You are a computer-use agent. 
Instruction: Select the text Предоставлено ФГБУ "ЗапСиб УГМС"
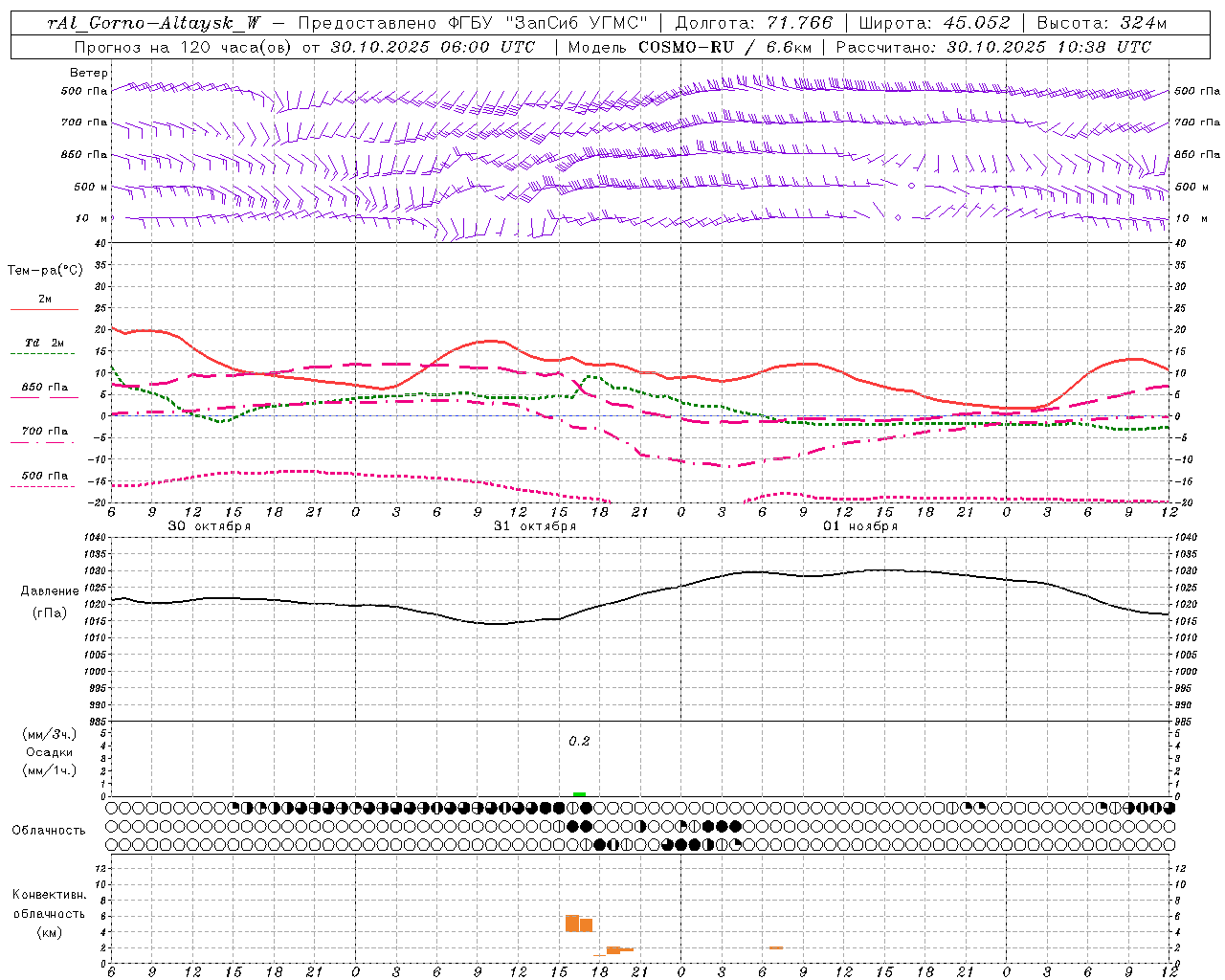point(475,24)
